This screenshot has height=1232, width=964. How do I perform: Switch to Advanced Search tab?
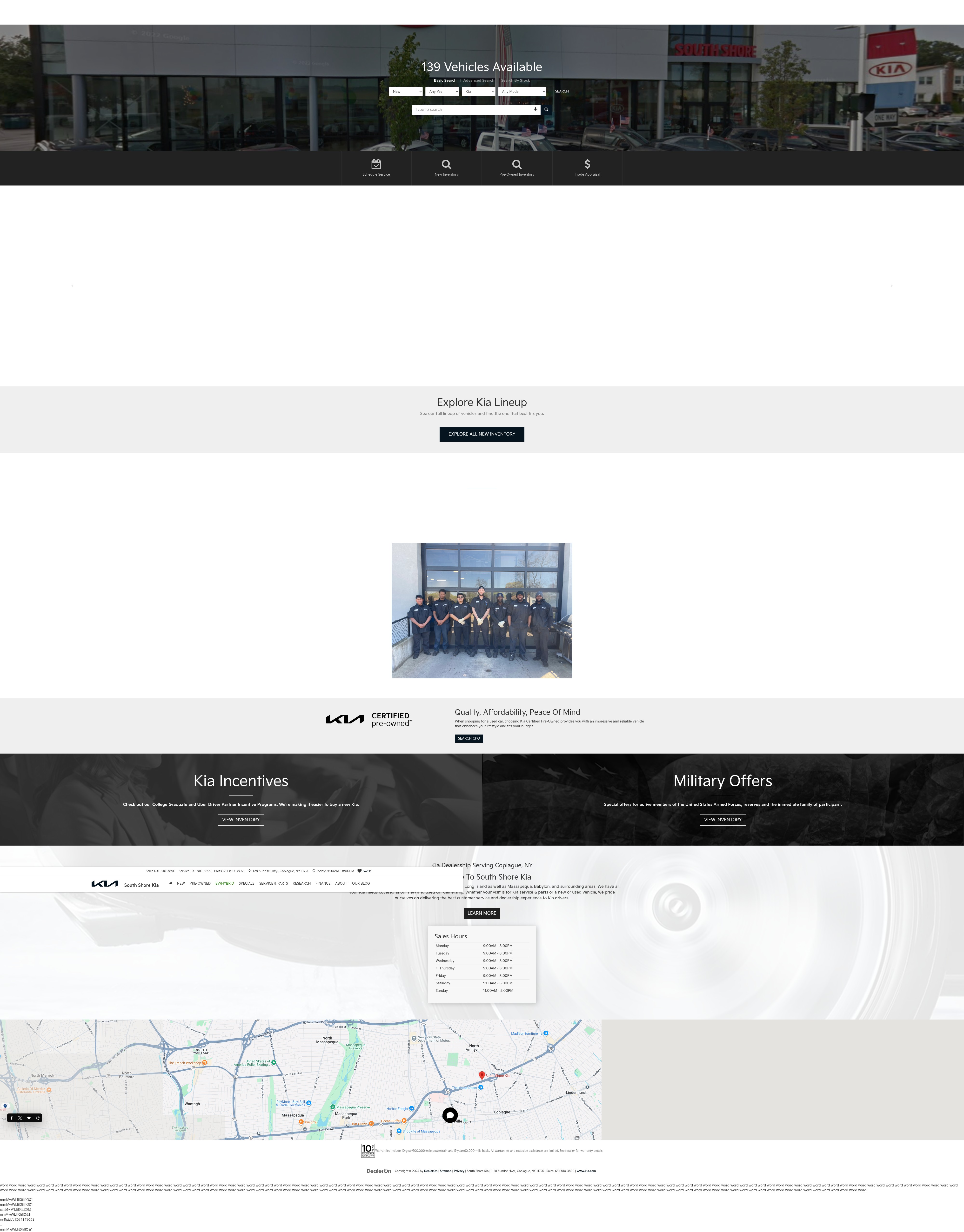point(479,81)
